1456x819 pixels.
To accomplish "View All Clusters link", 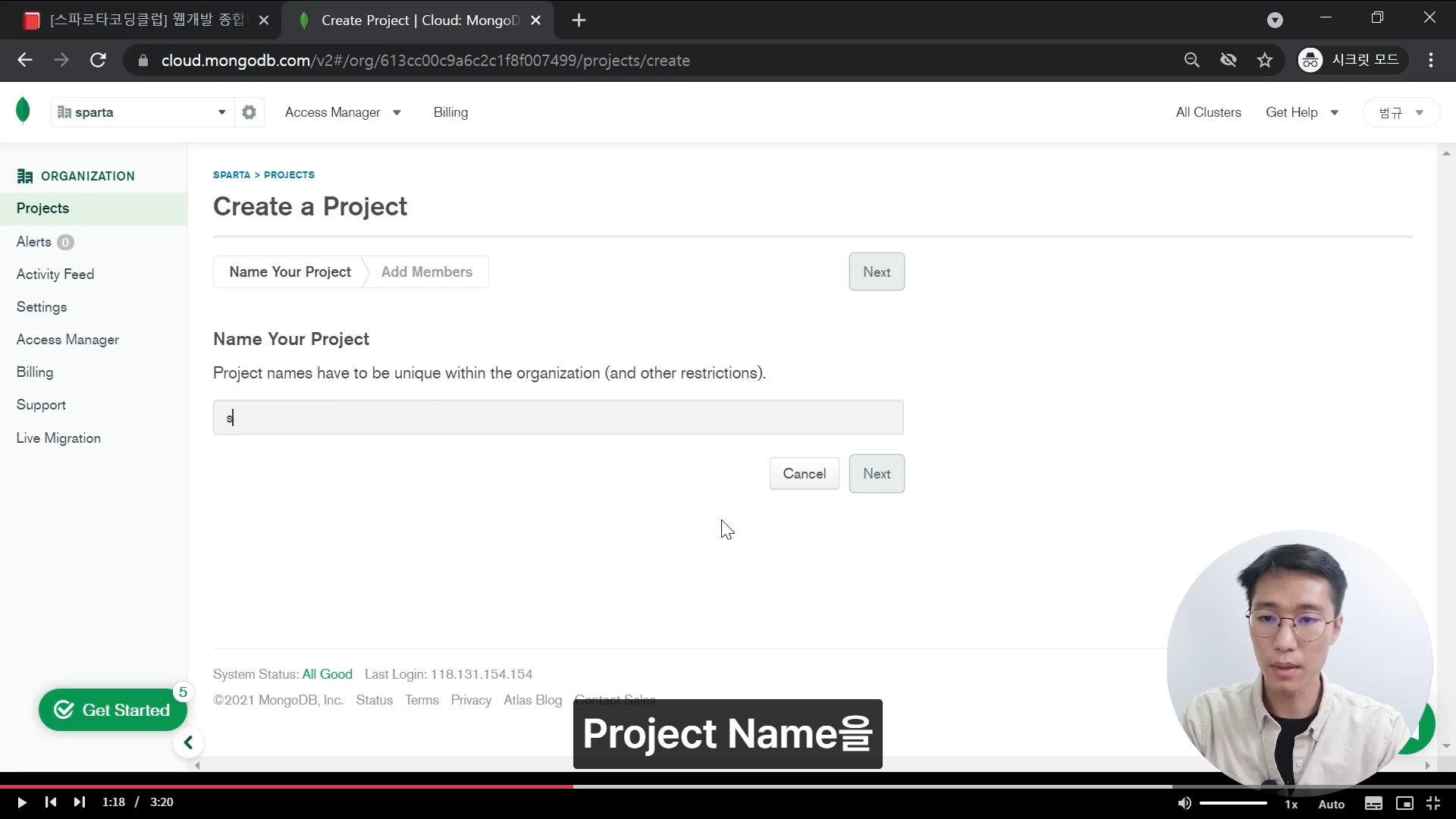I will [x=1209, y=112].
